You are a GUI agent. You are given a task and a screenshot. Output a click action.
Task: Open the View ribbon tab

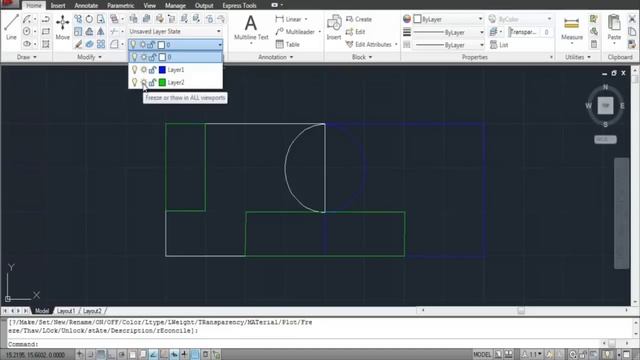[x=149, y=6]
